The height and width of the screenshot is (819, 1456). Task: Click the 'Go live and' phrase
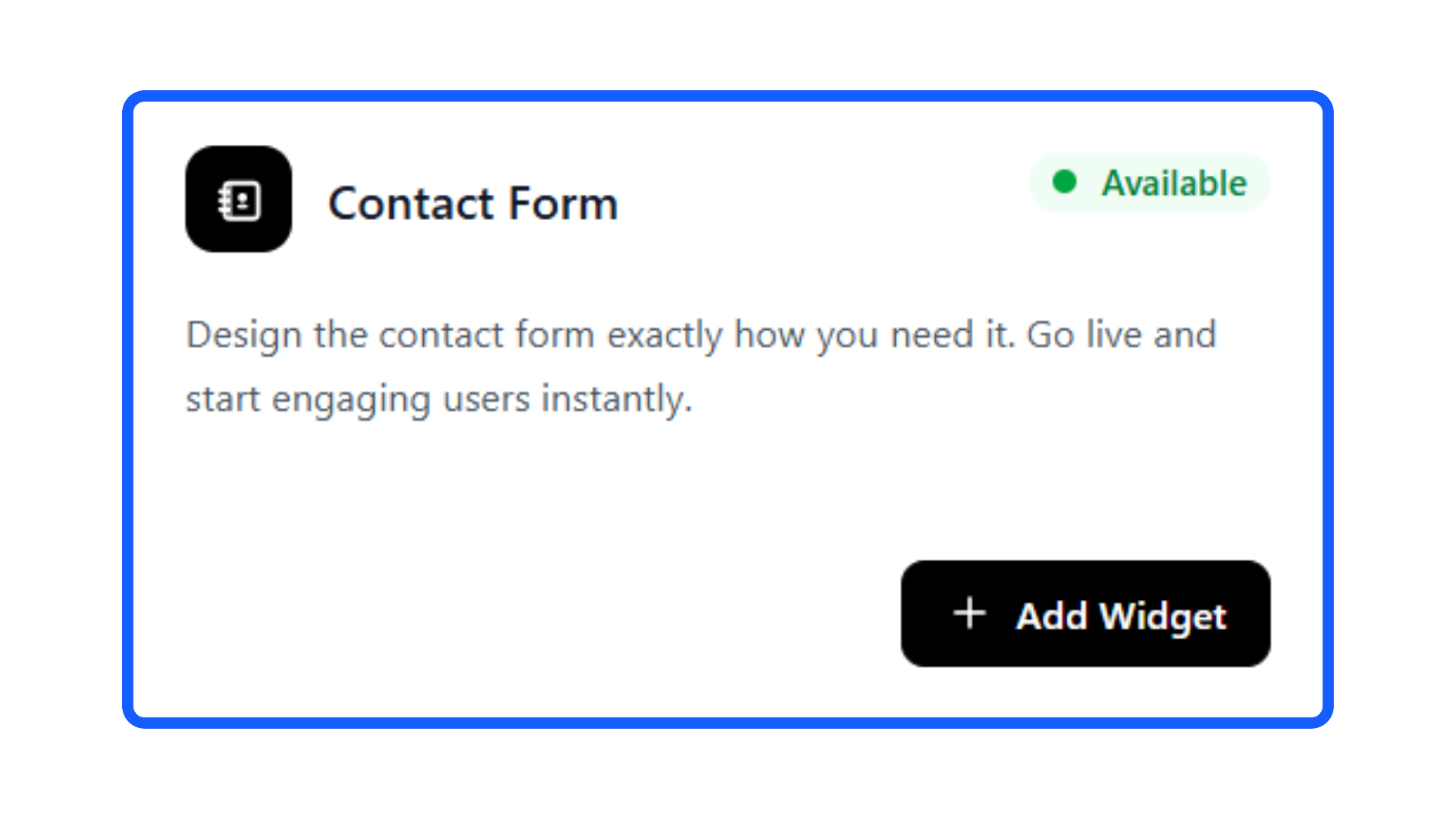coord(1121,334)
